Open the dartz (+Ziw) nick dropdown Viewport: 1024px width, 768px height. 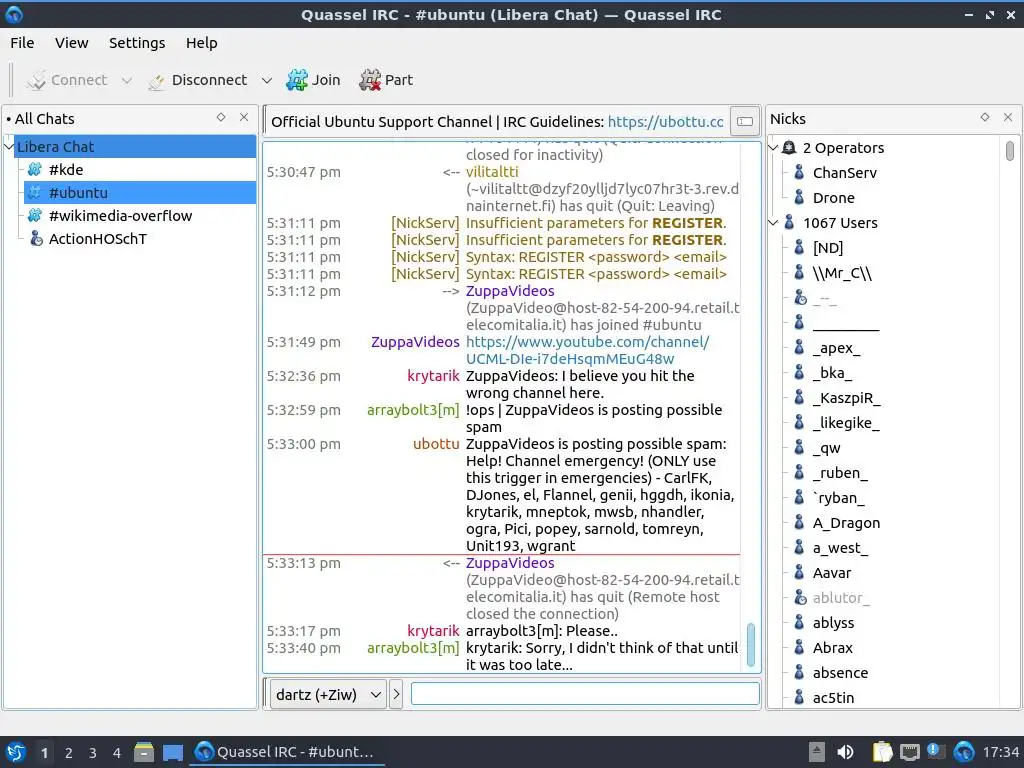click(x=328, y=694)
